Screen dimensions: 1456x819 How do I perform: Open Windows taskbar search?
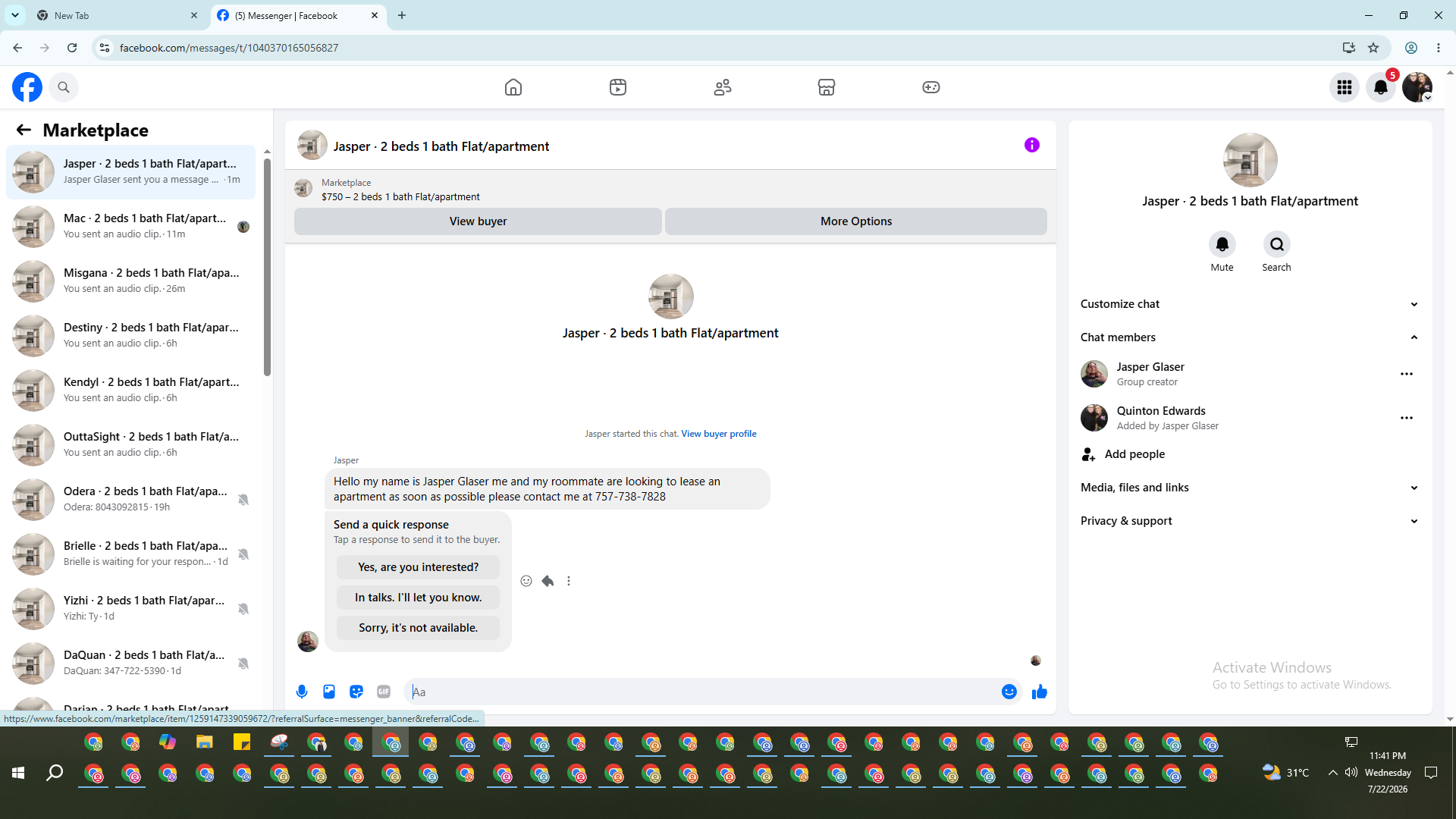tap(55, 773)
